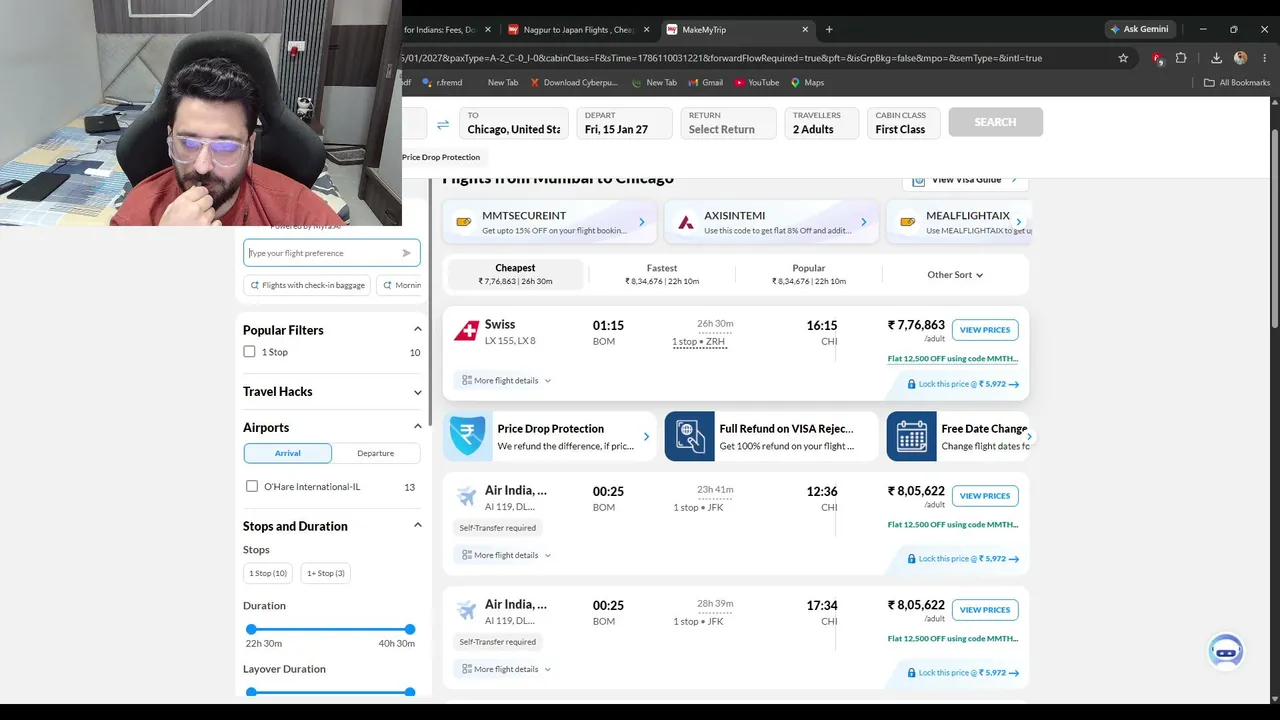Screen dimensions: 1280x720
Task: Sort by the Cheapest tab
Action: pyautogui.click(x=515, y=274)
